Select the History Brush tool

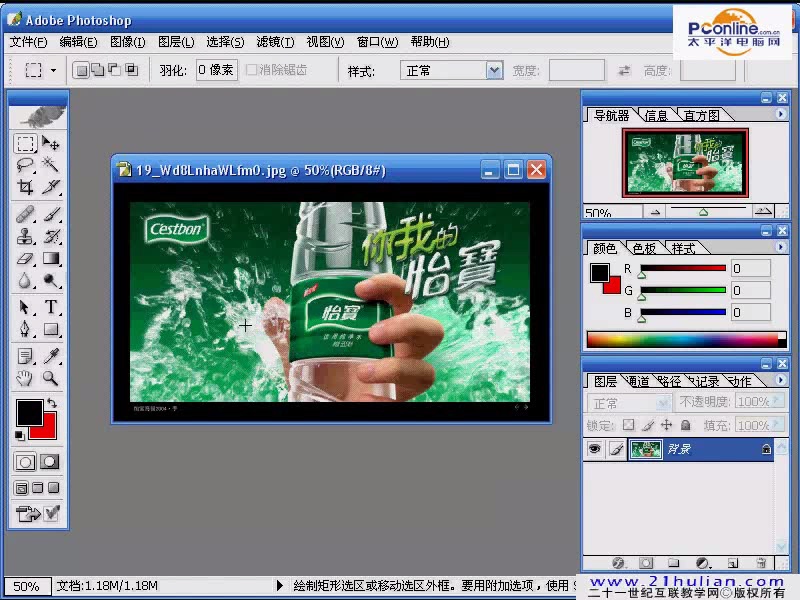coord(51,236)
